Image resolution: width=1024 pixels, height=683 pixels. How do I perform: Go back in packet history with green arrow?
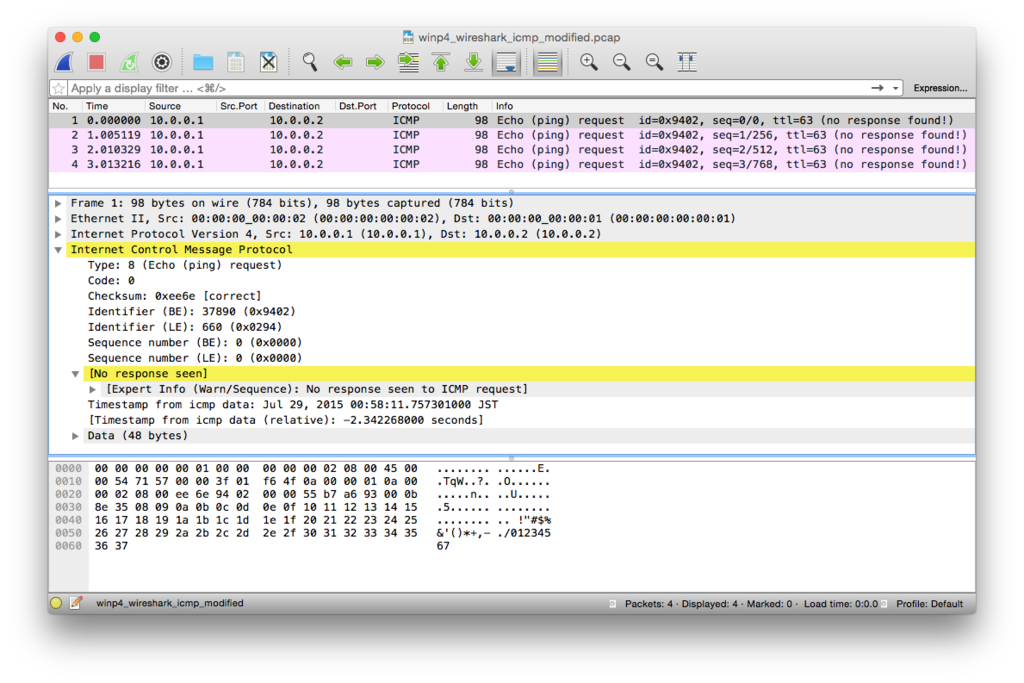coord(341,61)
